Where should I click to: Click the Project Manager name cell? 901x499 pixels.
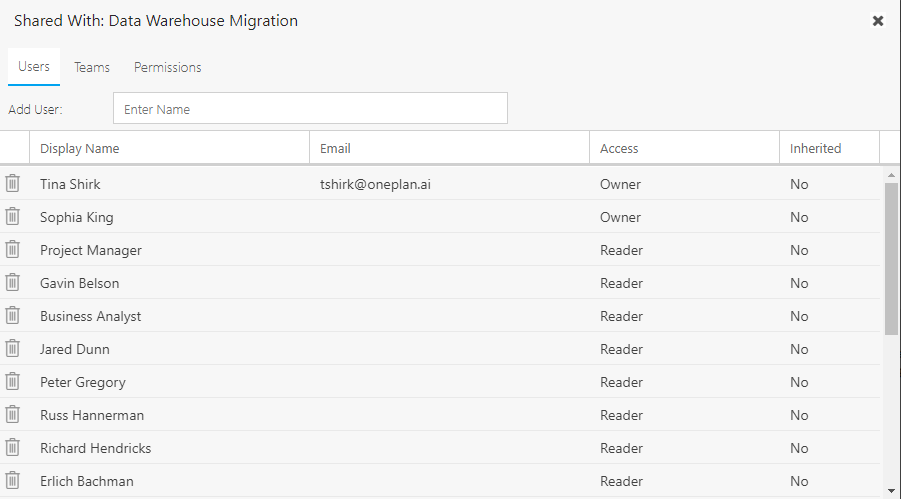click(170, 250)
